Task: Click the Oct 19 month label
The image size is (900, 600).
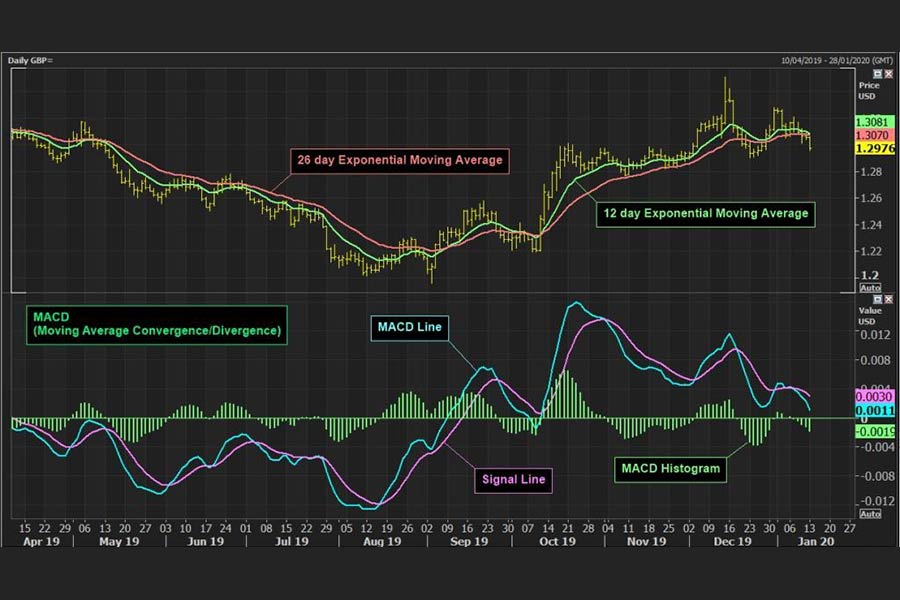Action: [557, 541]
